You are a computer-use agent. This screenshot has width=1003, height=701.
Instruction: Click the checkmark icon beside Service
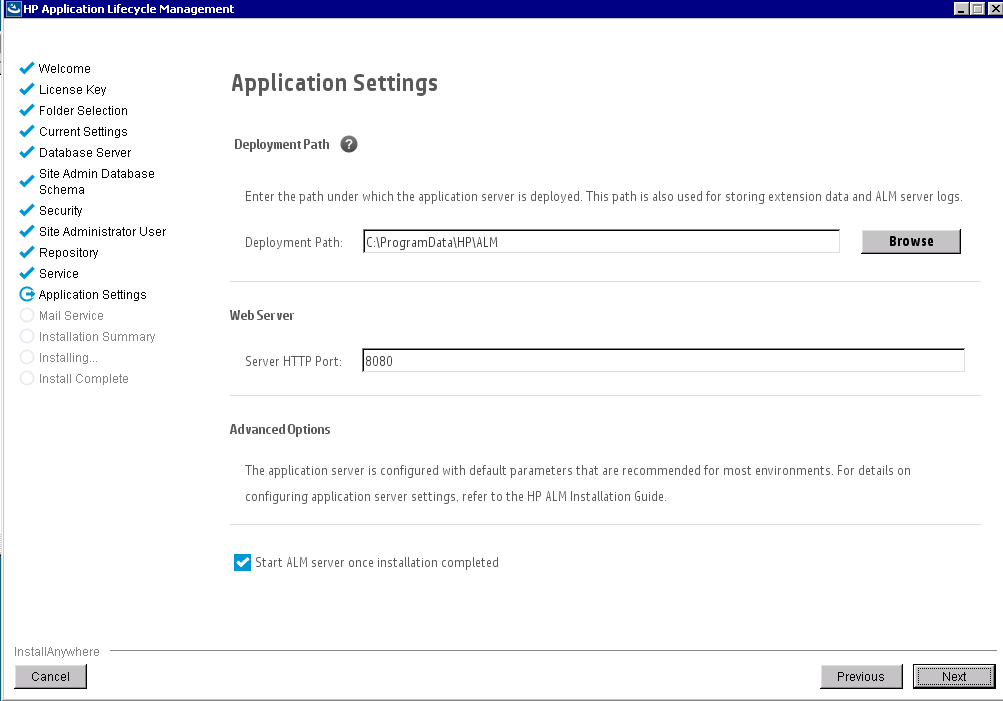[x=27, y=273]
